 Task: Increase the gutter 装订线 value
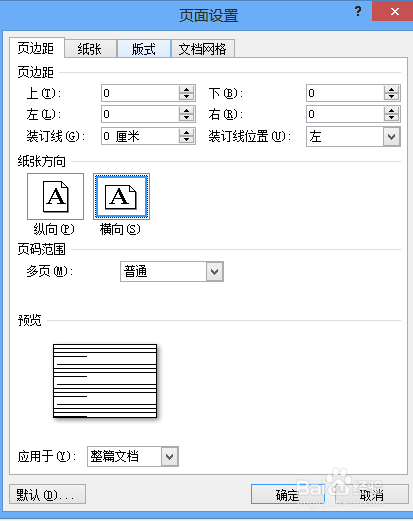[x=186, y=133]
